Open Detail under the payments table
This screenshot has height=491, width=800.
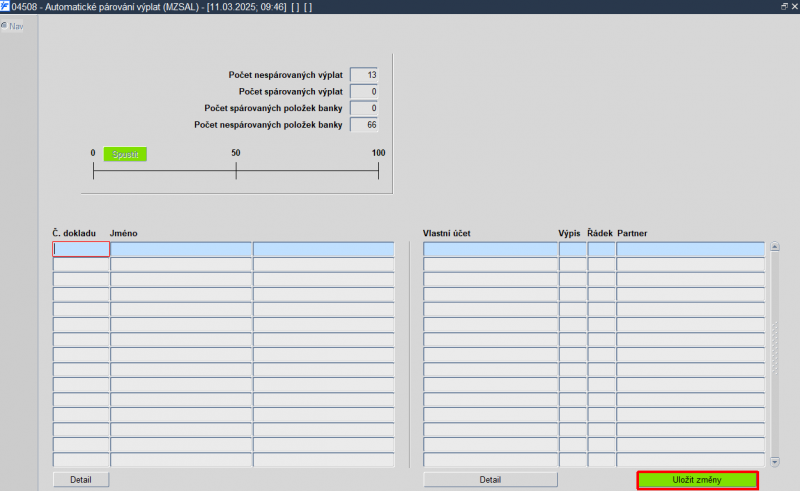pyautogui.click(x=81, y=480)
